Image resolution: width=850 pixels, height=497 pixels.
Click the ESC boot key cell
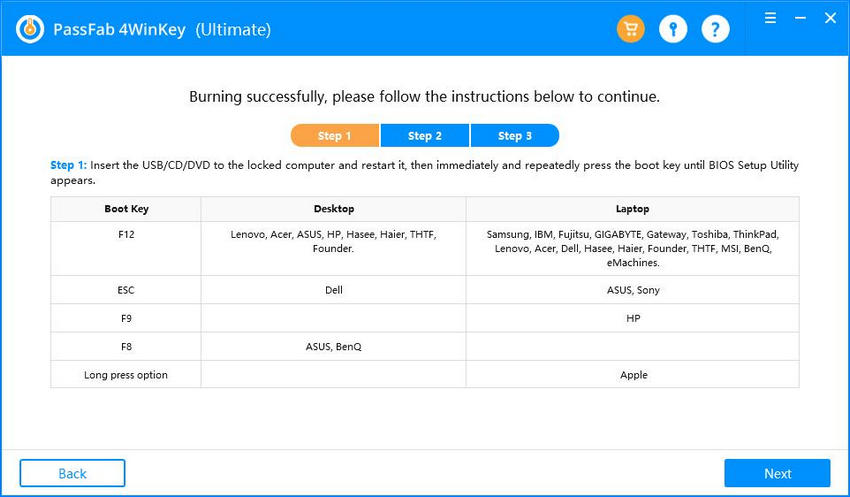click(126, 290)
